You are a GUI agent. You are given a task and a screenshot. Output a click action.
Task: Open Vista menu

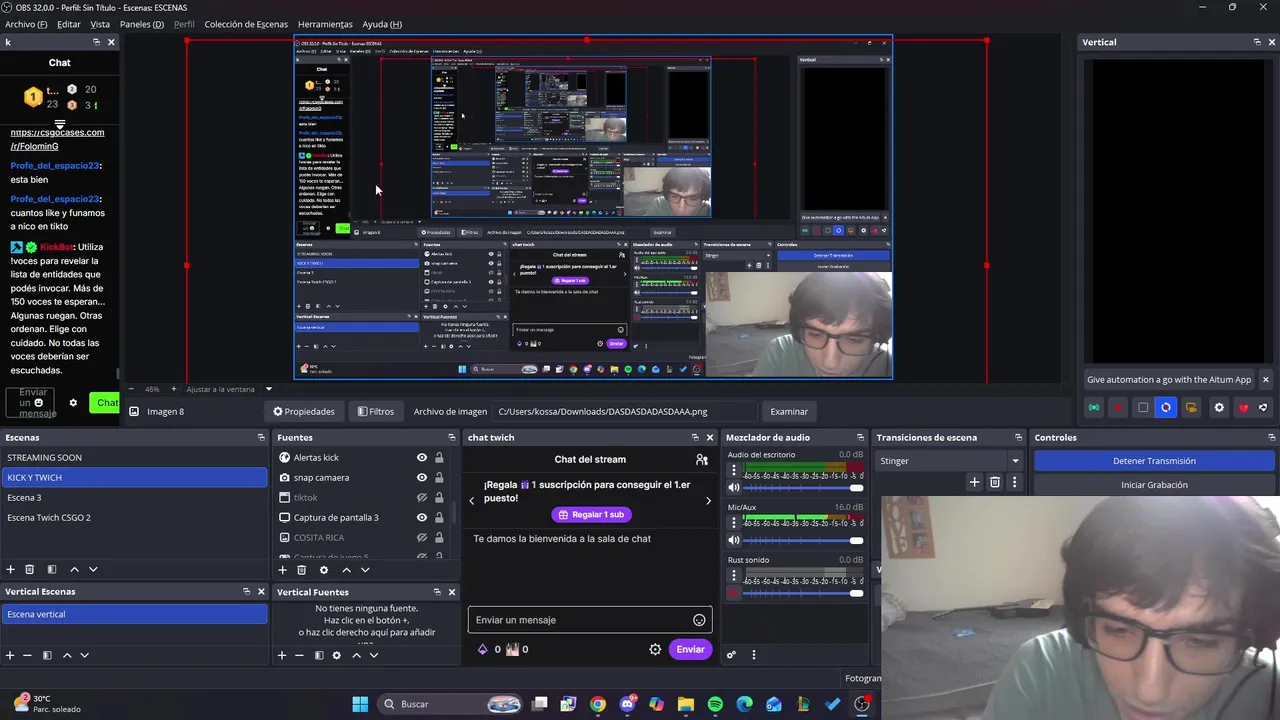100,24
